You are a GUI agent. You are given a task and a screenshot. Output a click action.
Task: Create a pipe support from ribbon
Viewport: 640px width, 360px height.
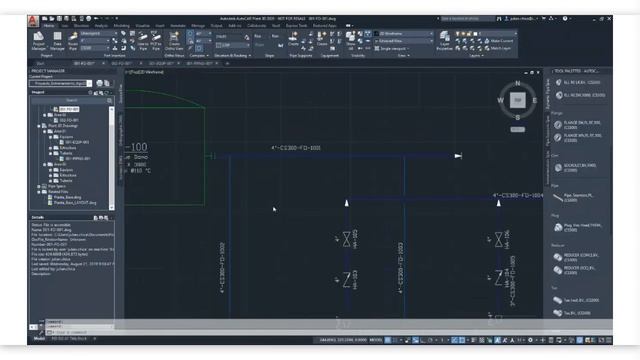click(293, 40)
